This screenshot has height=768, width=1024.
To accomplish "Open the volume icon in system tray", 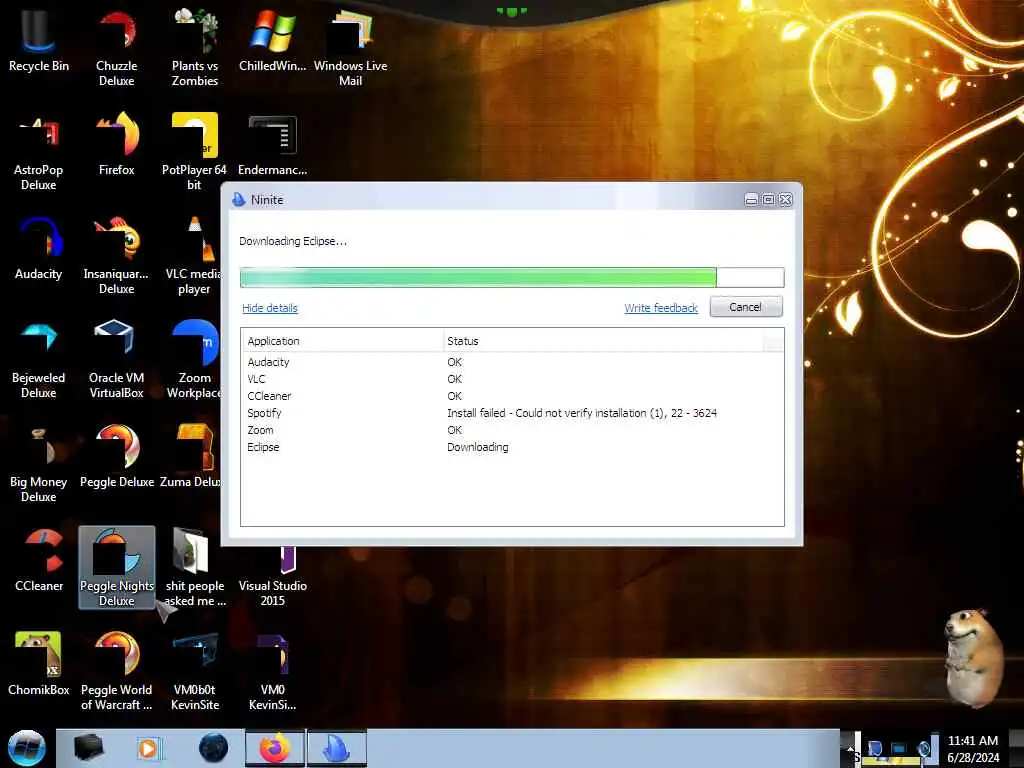I will [x=924, y=748].
